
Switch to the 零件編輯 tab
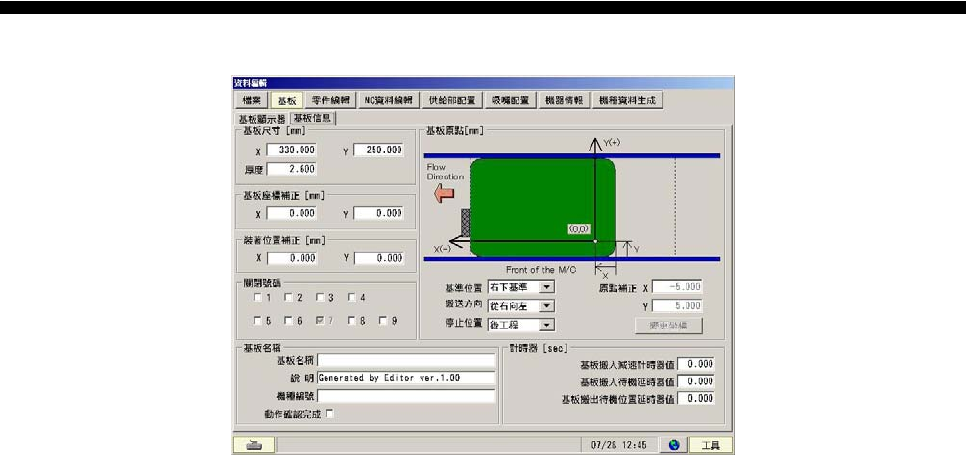(x=330, y=100)
